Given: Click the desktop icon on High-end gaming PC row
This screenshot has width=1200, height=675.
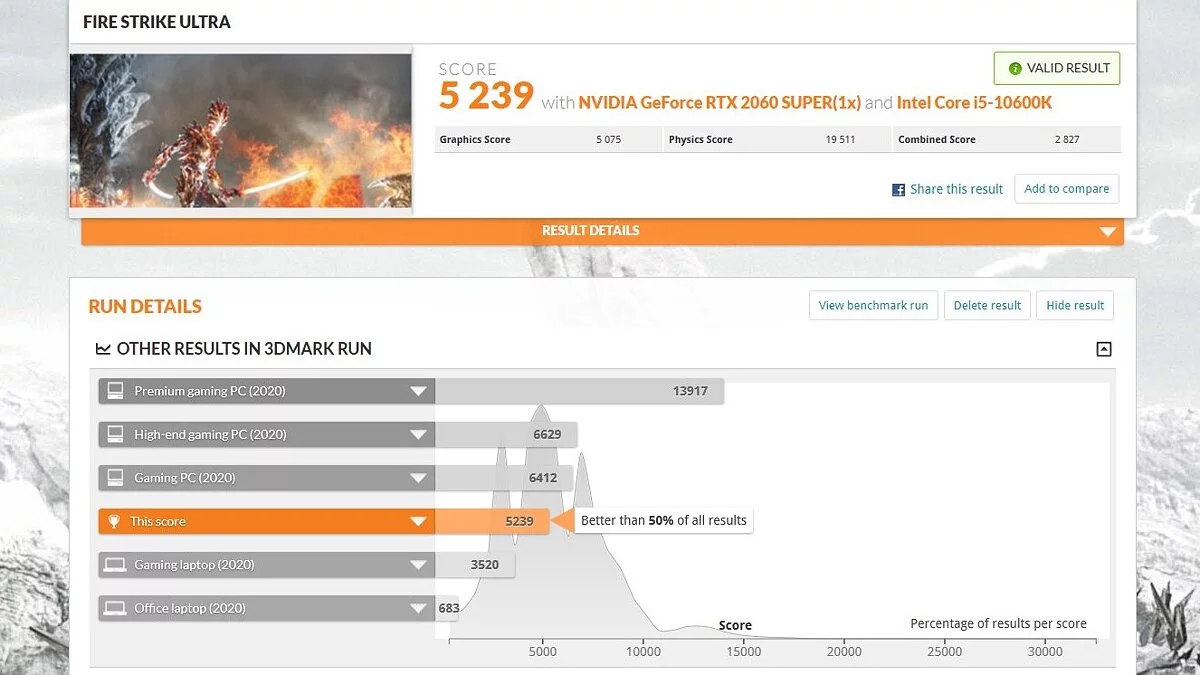Looking at the screenshot, I should pyautogui.click(x=116, y=434).
